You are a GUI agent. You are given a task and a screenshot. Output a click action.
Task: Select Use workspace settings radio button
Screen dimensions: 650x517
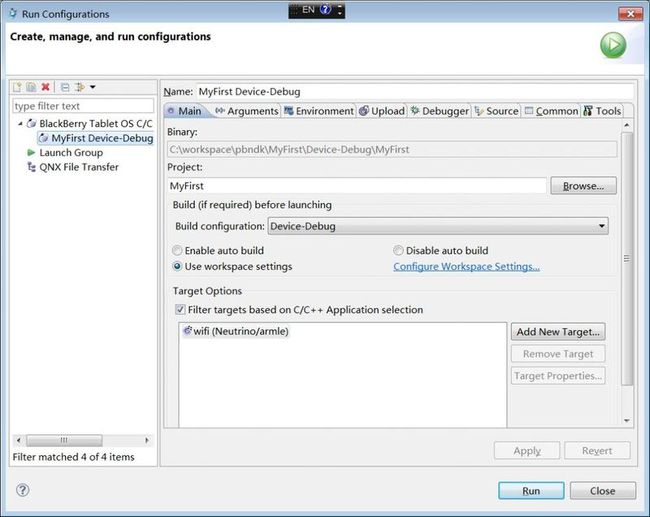(177, 266)
